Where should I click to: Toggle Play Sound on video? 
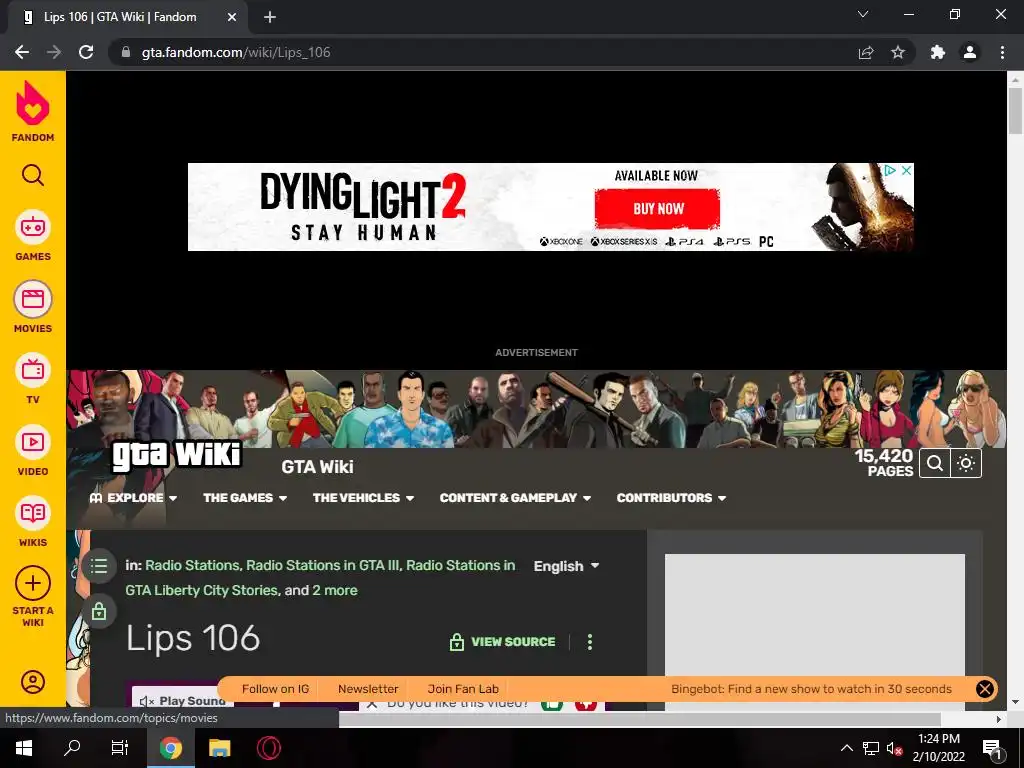click(183, 701)
